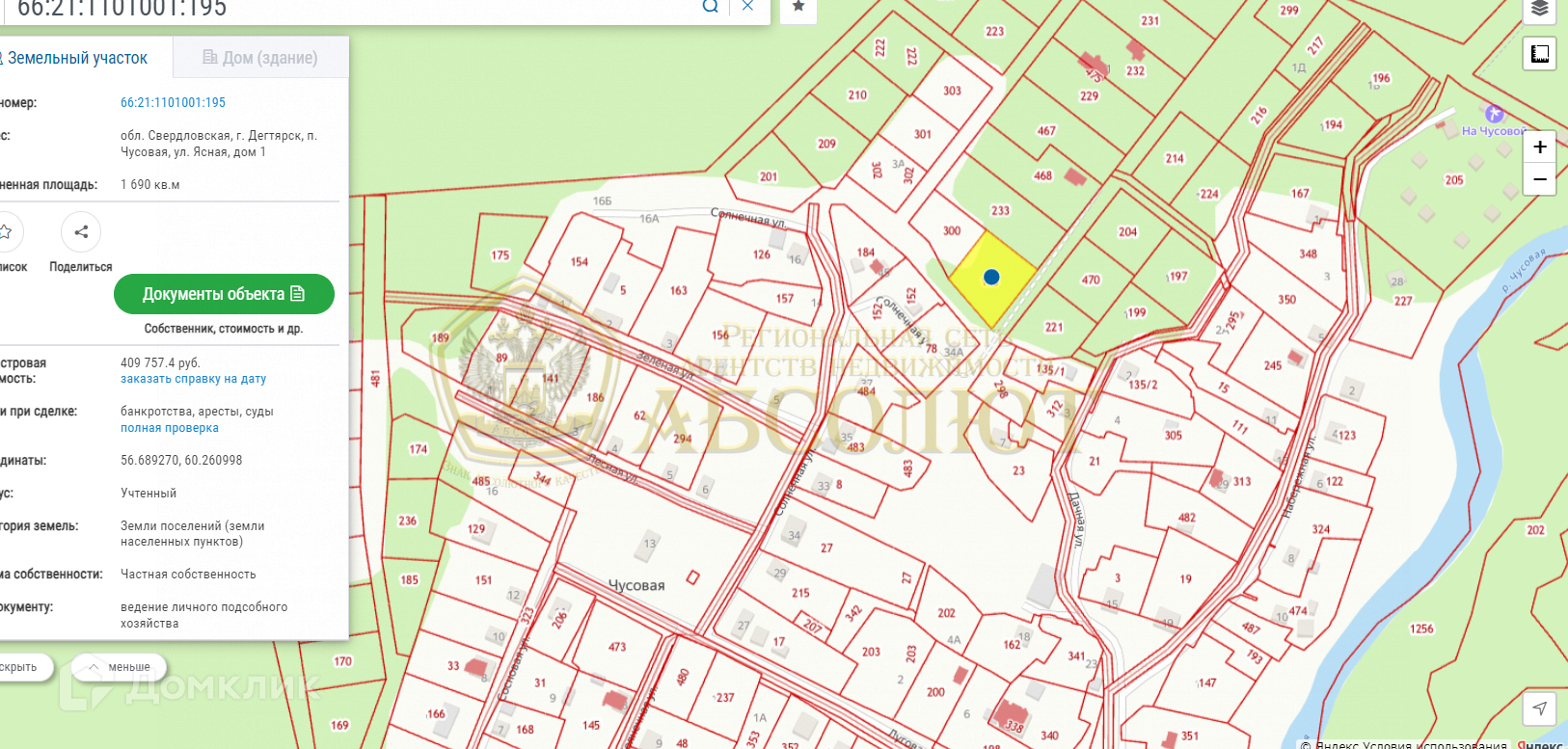This screenshot has width=1568, height=749.
Task: Click the magnifier search icon
Action: [710, 6]
